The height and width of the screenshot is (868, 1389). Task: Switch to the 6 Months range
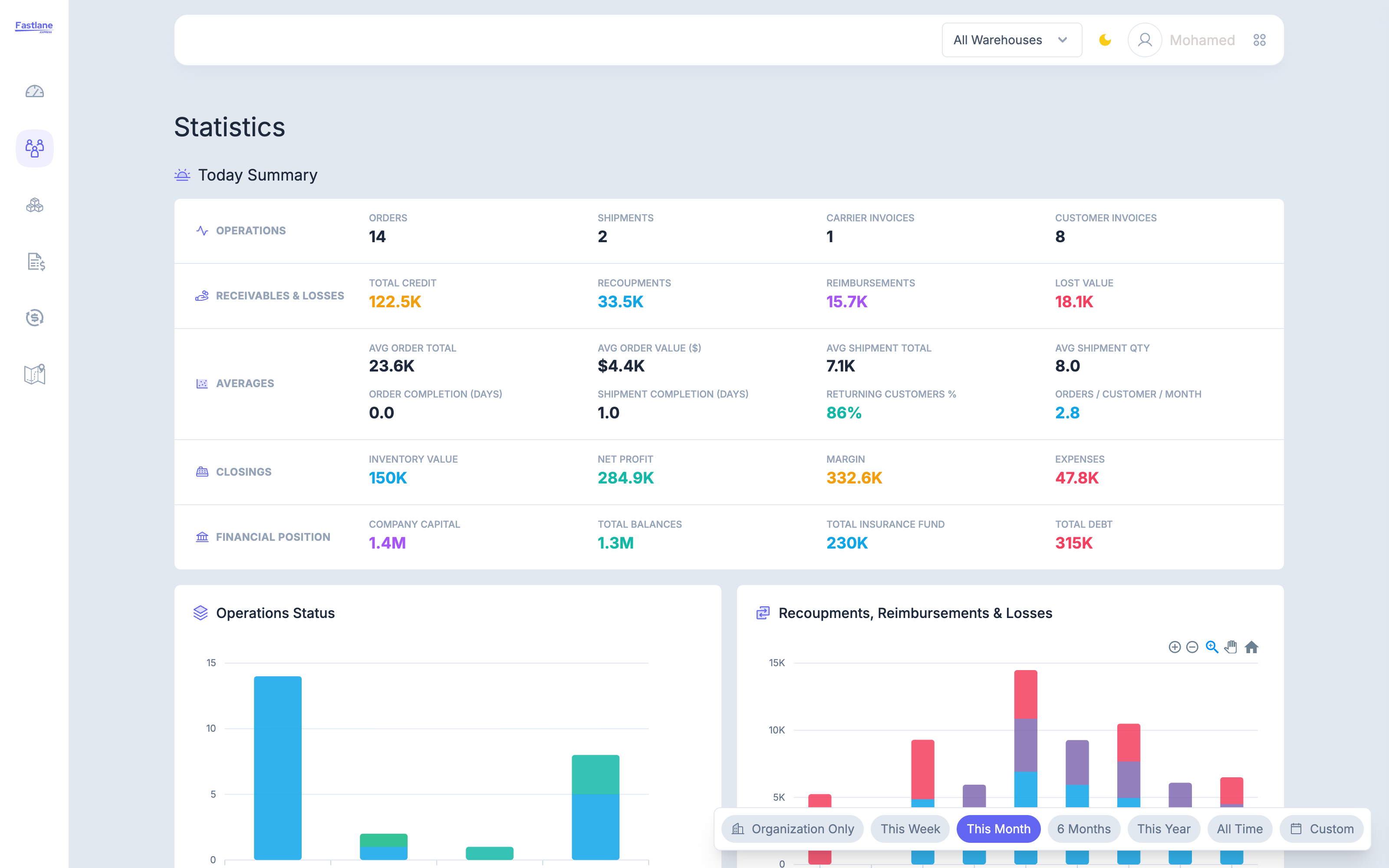coord(1084,829)
